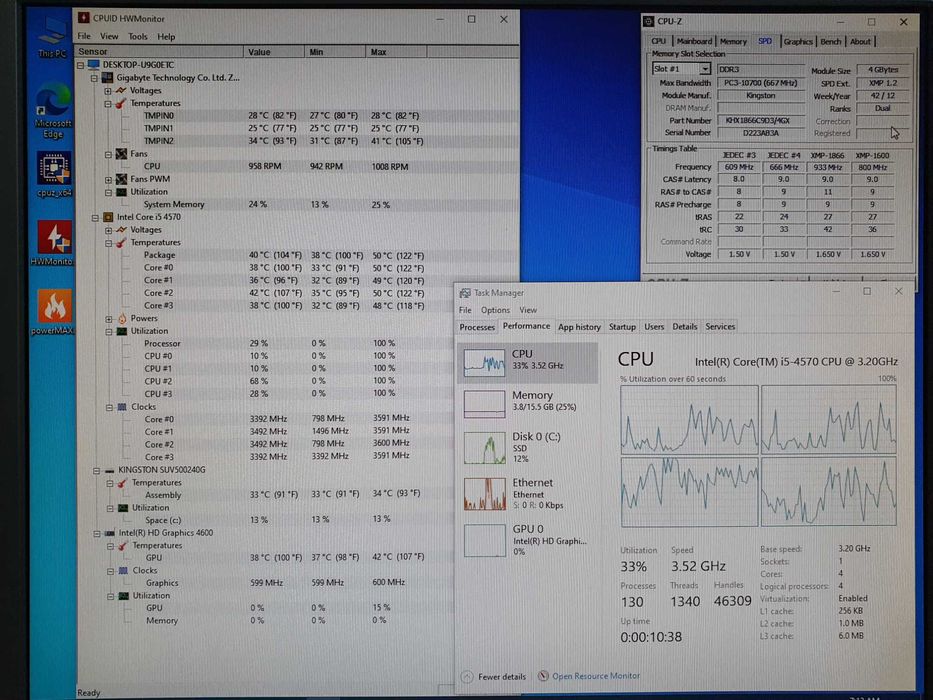This screenshot has width=933, height=700.
Task: Select the Disk 0 (C:) performance item
Action: tap(527, 447)
